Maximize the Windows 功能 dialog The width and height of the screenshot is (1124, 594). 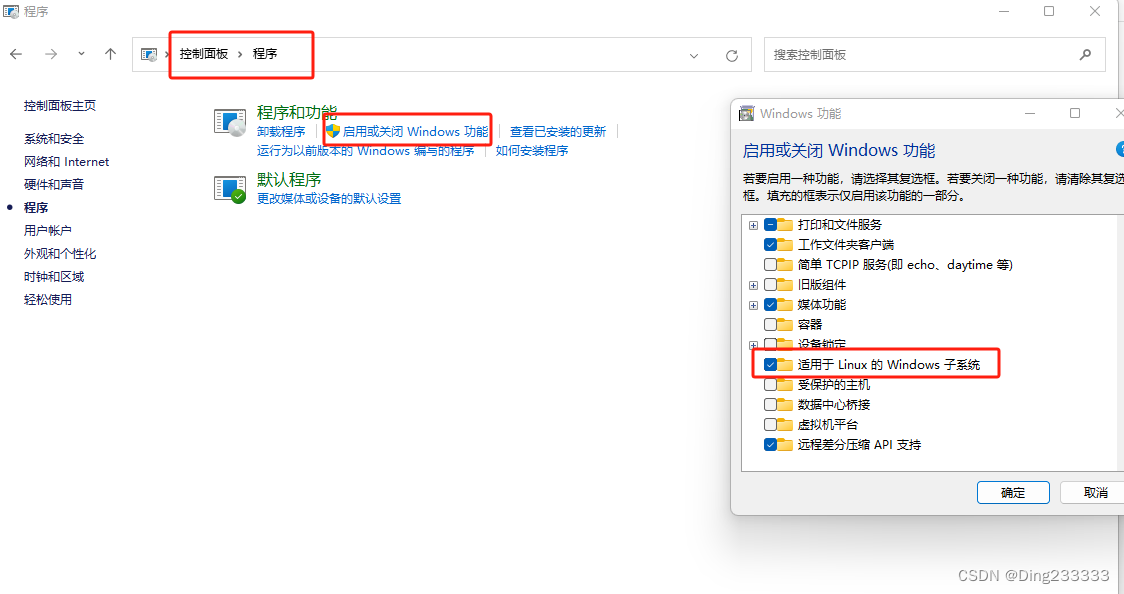pyautogui.click(x=1075, y=113)
